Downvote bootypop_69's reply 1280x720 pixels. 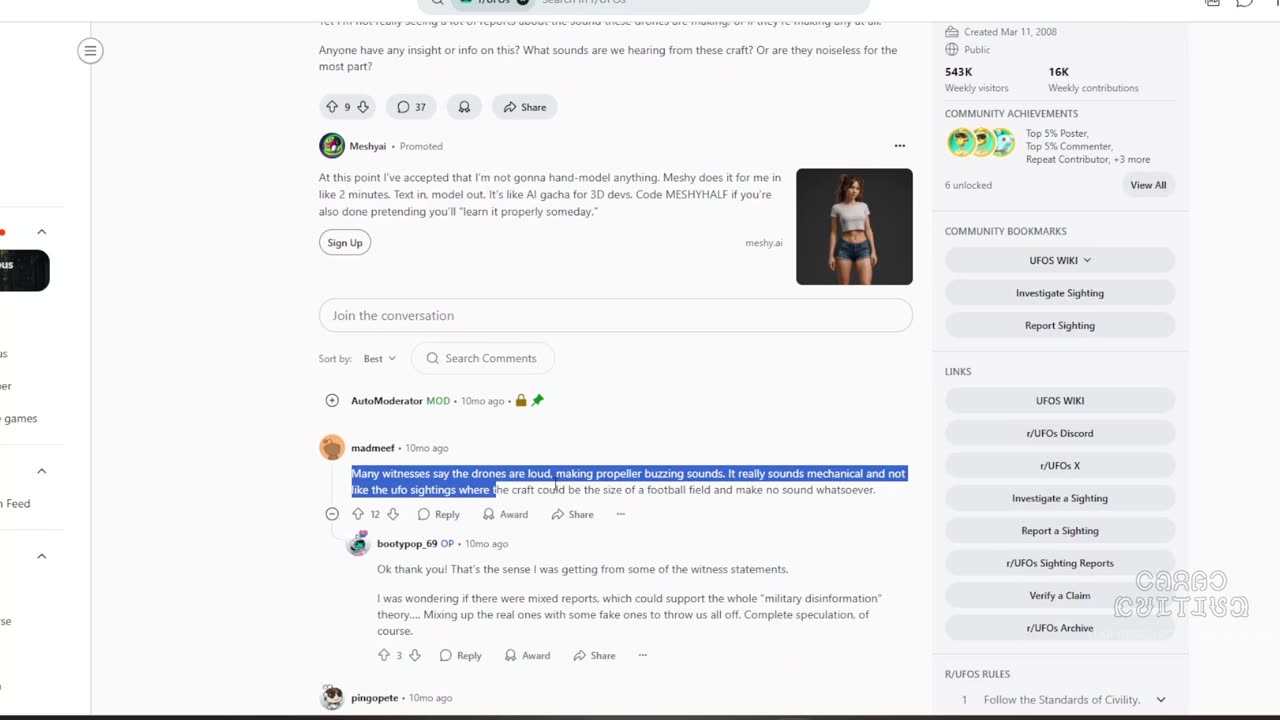tap(415, 656)
